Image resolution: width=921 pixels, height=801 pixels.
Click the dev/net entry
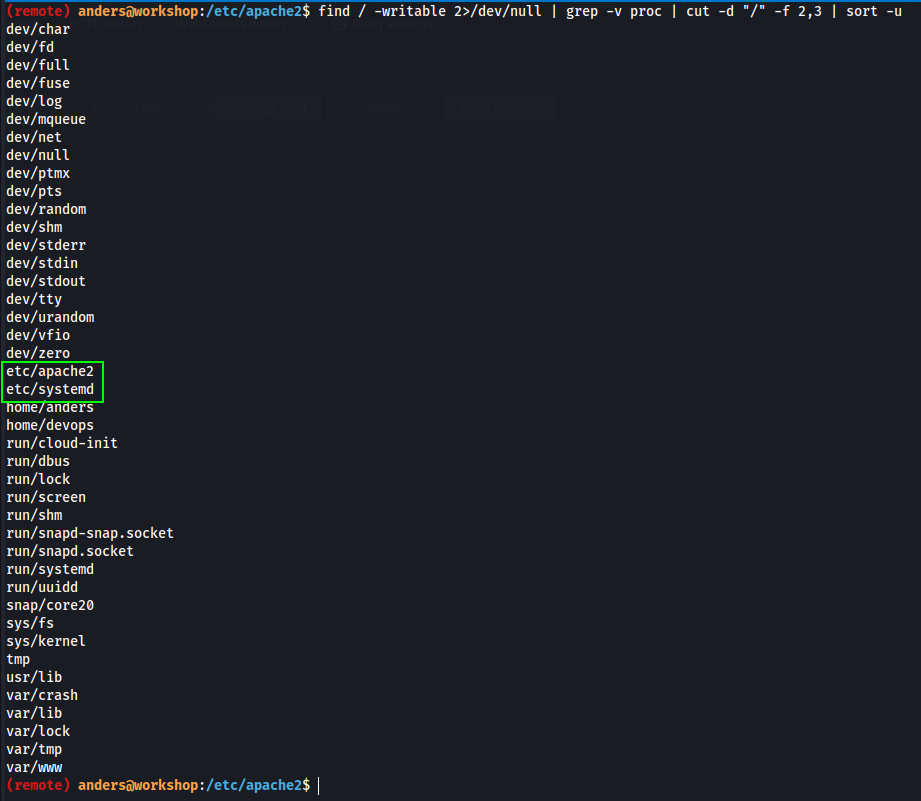(x=34, y=137)
